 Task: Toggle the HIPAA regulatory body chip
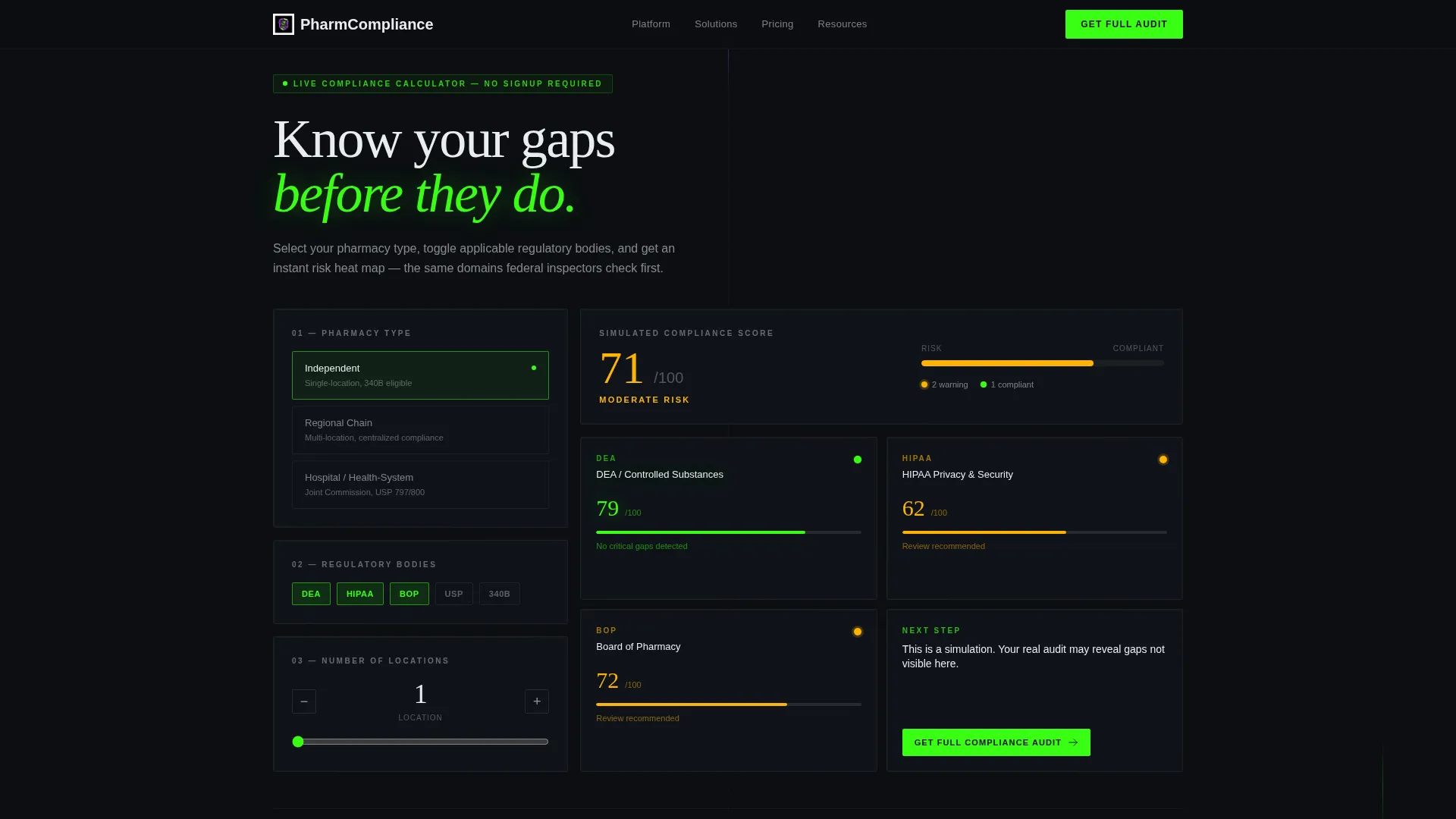coord(360,594)
